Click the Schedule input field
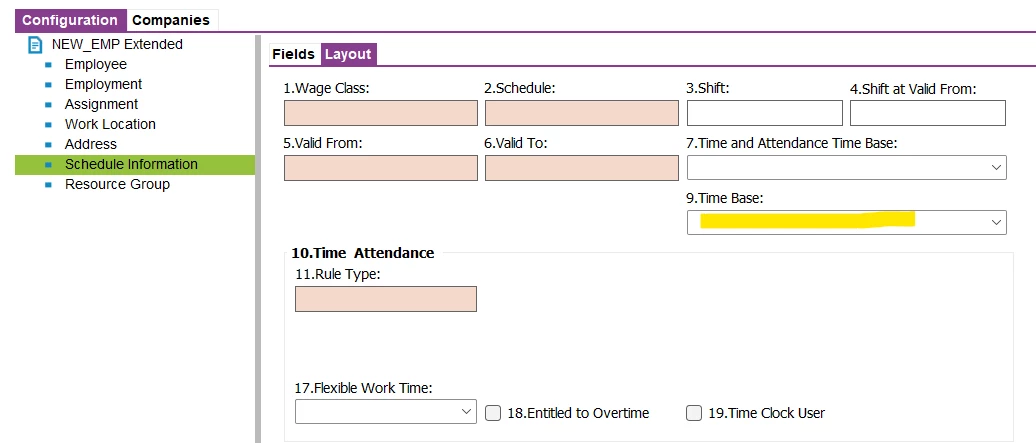This screenshot has height=443, width=1036. (581, 113)
